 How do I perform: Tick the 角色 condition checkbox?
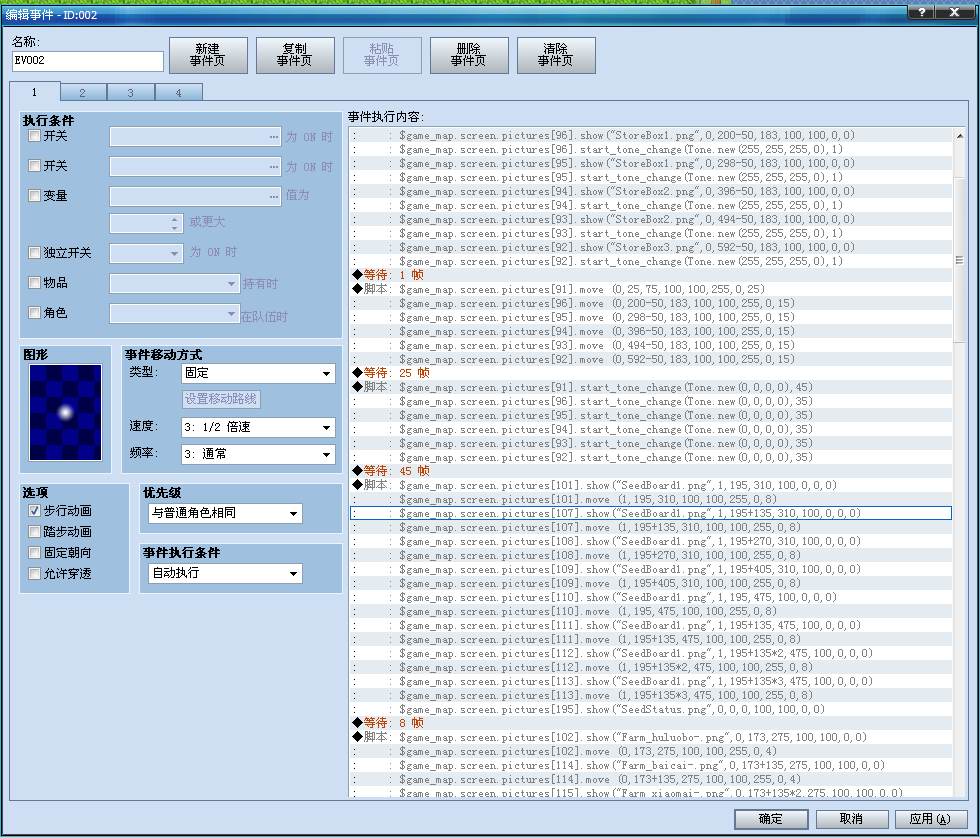[x=35, y=313]
